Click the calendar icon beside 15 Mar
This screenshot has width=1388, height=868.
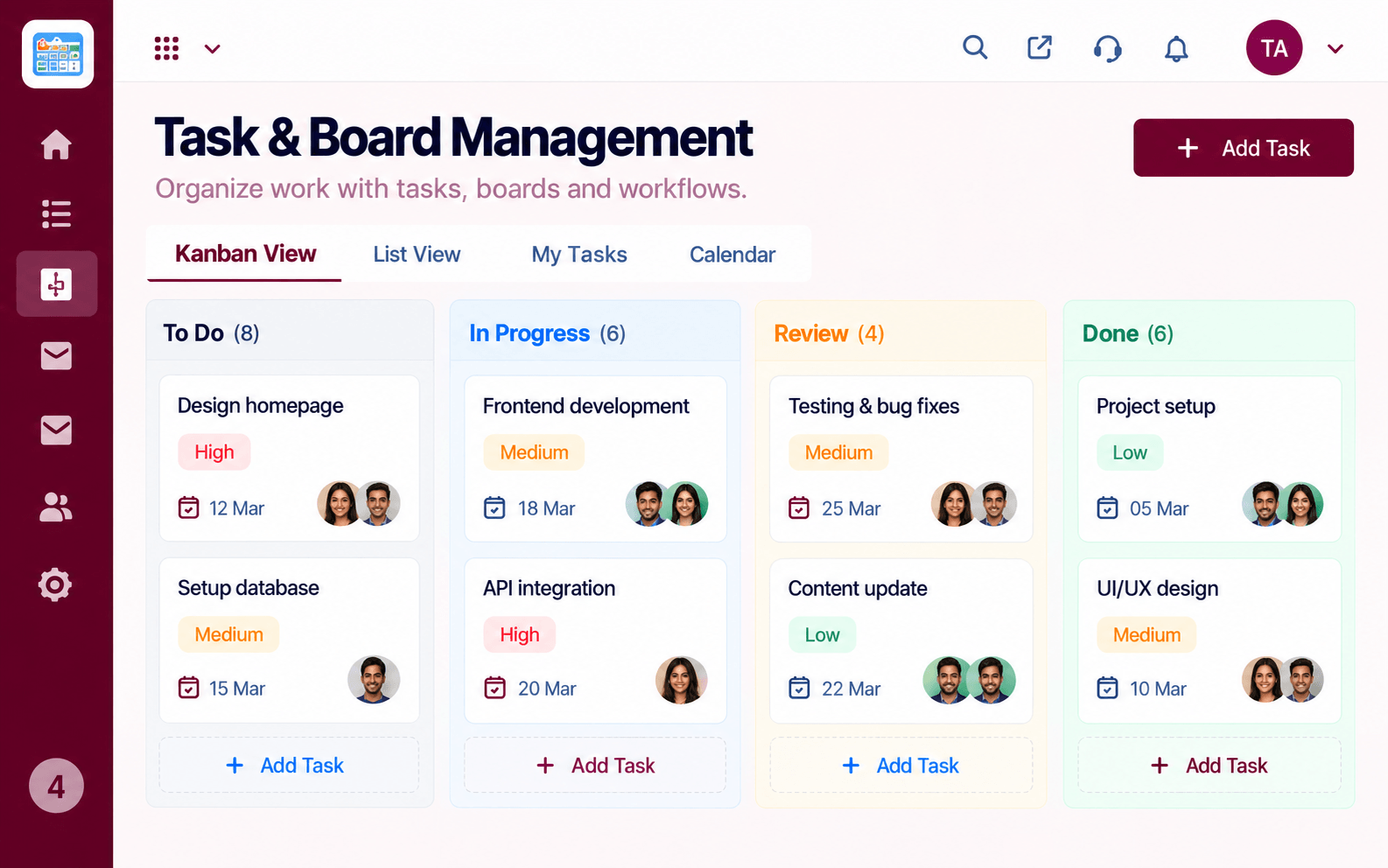[188, 688]
